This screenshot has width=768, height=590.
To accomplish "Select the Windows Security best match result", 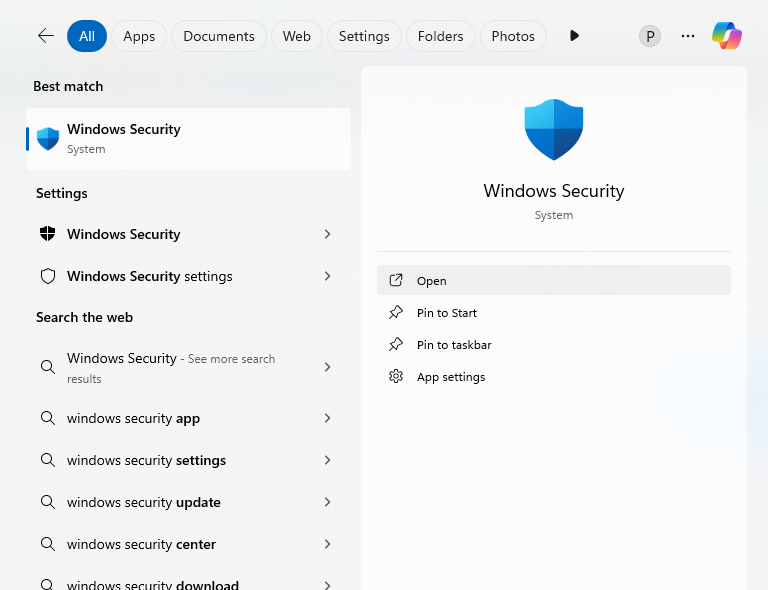I will 188,139.
